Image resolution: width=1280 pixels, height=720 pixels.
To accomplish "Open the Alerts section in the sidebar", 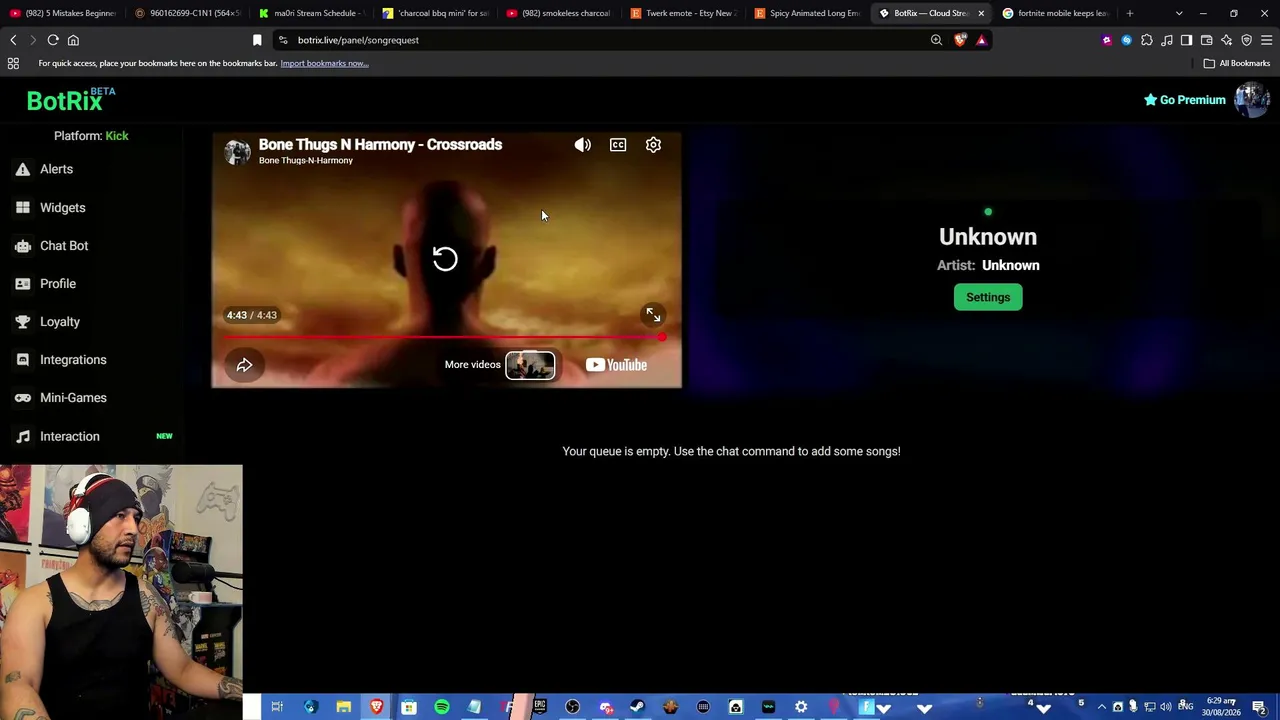I will [x=57, y=169].
